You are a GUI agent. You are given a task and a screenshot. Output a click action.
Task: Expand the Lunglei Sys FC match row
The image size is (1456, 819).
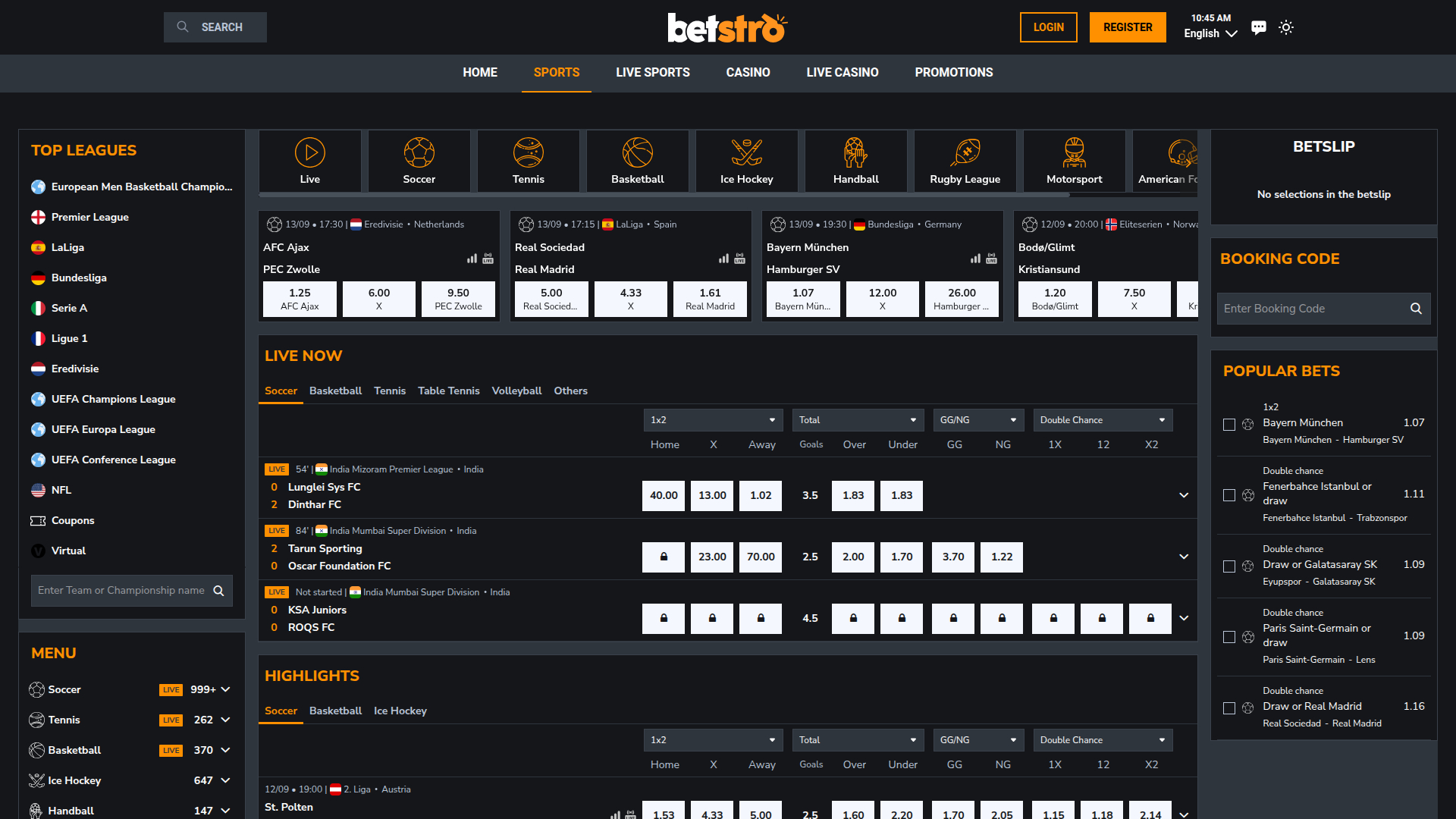point(1184,495)
